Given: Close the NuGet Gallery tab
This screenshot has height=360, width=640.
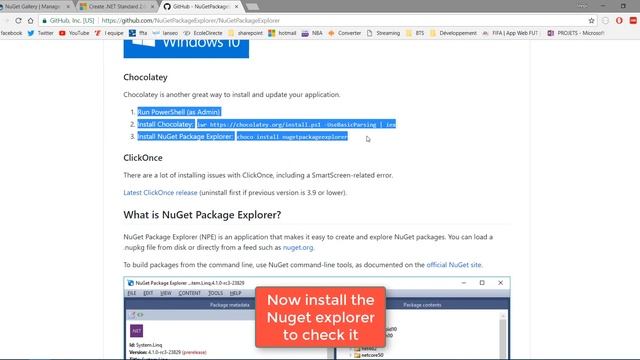Looking at the screenshot, I should [x=68, y=7].
